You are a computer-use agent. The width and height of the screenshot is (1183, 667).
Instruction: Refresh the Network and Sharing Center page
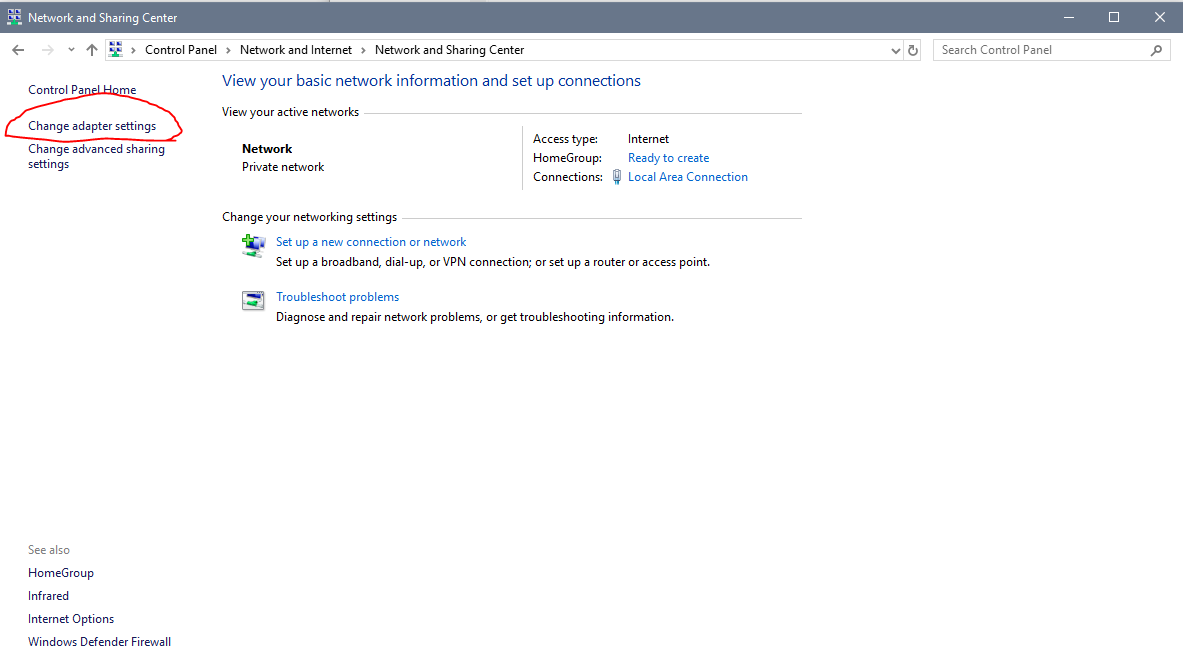[913, 51]
